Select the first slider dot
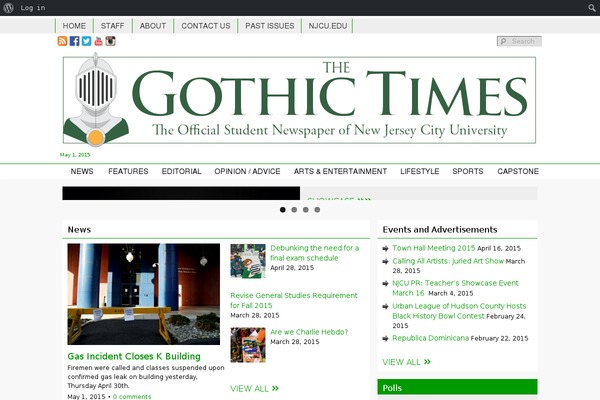The height and width of the screenshot is (400, 600). [283, 210]
